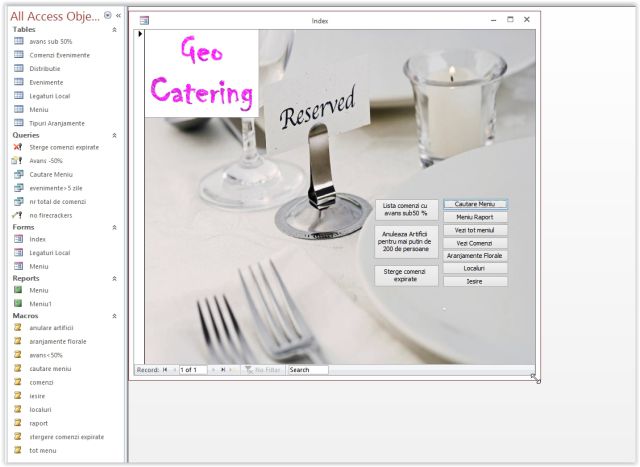Click the nr total de comenzi query icon
Viewport: 640px width, 467px height.
[19, 202]
